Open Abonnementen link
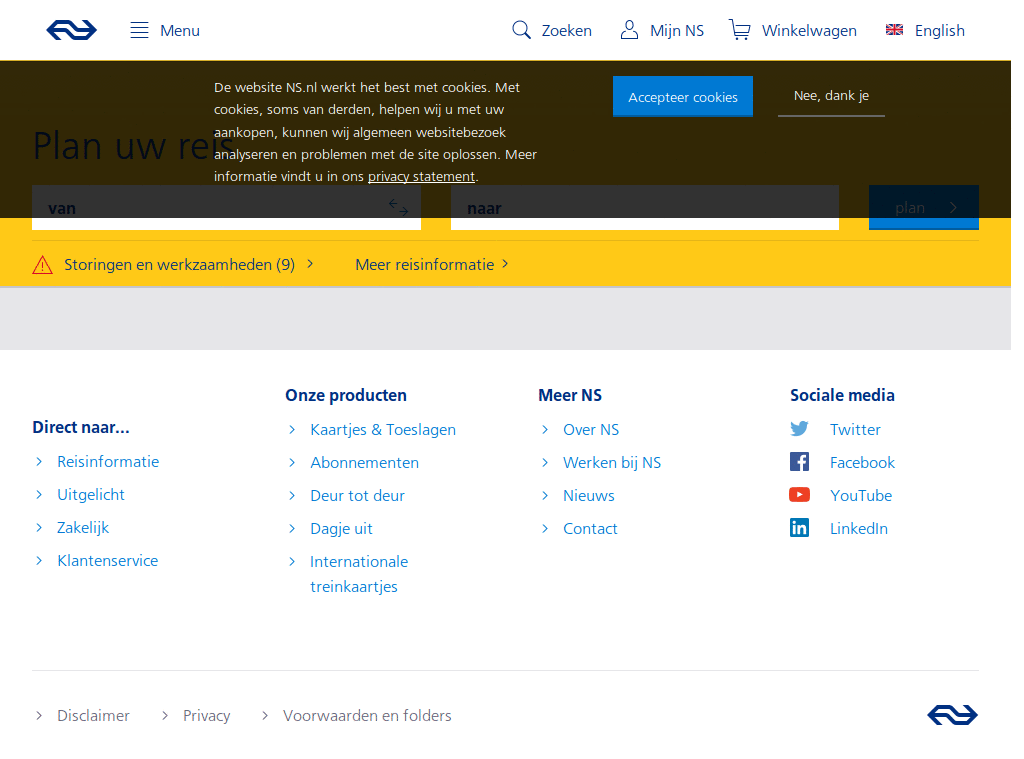The width and height of the screenshot is (1024, 759). 364,462
